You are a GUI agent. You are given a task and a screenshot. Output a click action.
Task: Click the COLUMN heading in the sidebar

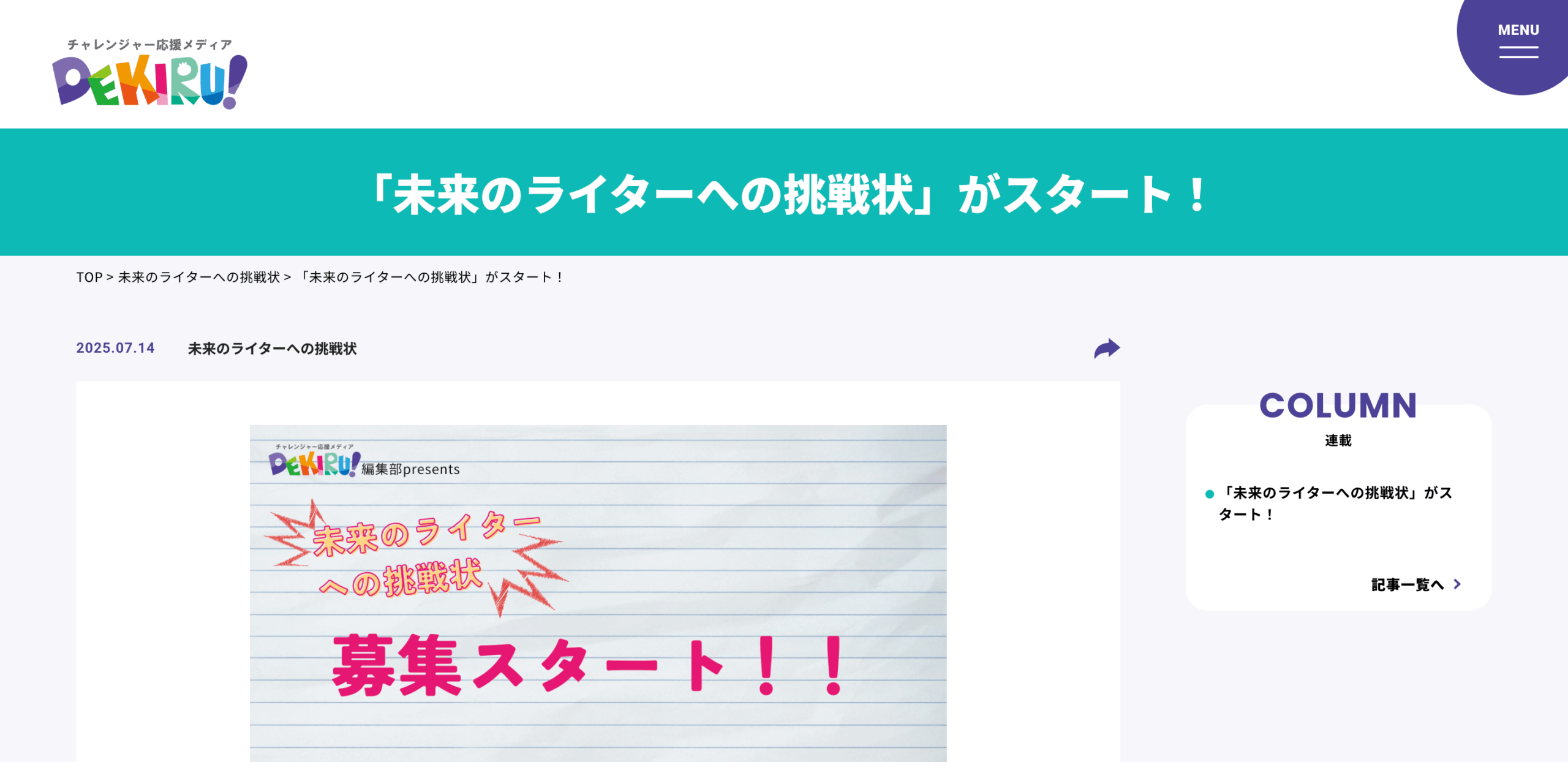(x=1338, y=406)
